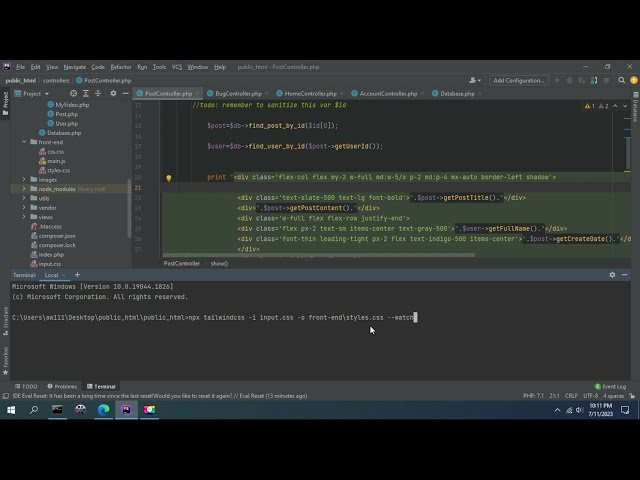
Task: Open the File menu
Action: coord(20,67)
